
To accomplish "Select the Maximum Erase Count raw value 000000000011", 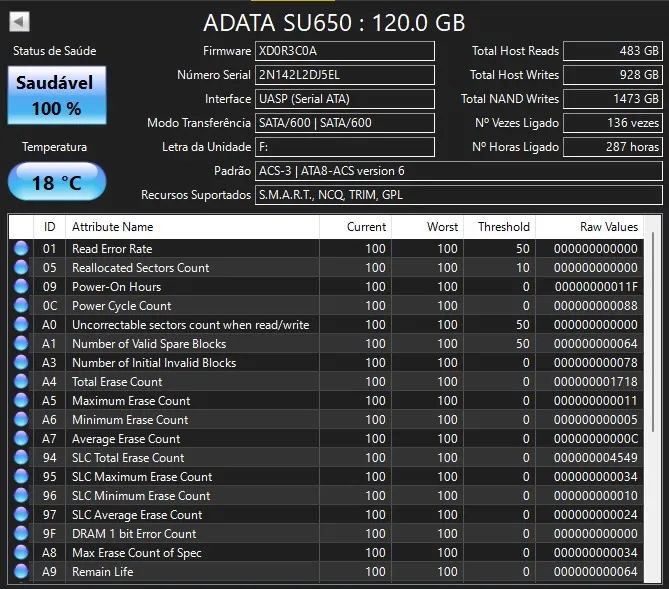I will [x=596, y=401].
